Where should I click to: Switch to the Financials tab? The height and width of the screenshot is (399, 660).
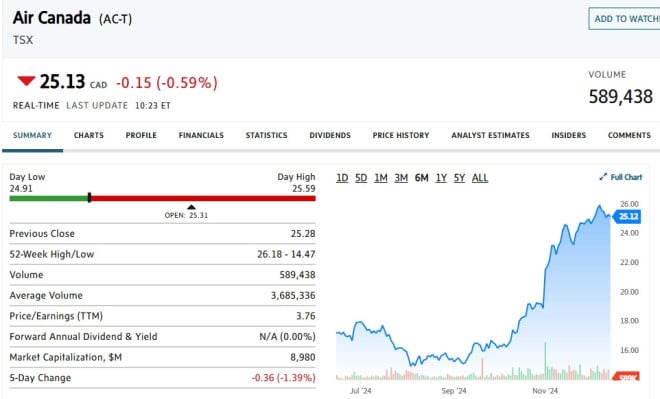pos(201,136)
